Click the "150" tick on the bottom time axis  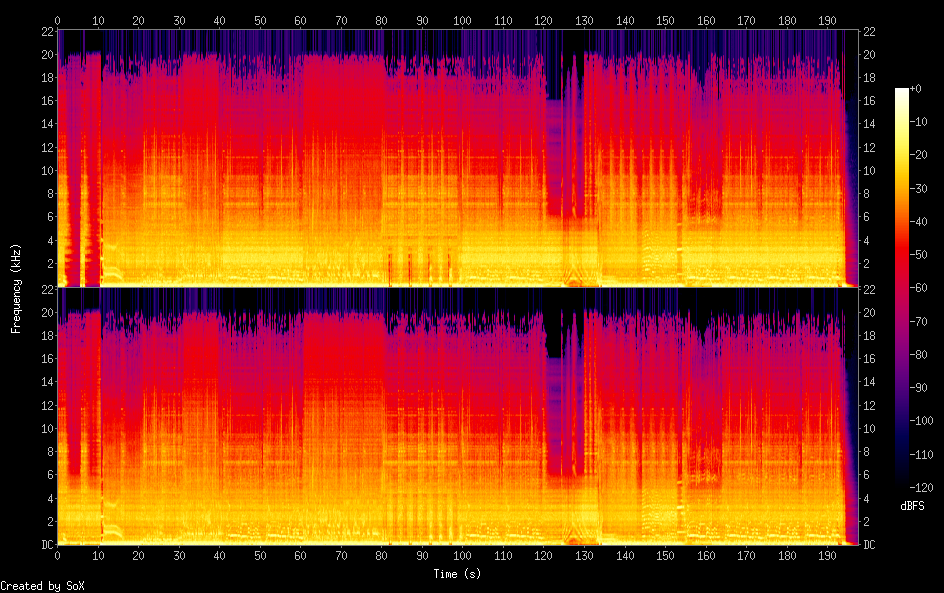(665, 555)
